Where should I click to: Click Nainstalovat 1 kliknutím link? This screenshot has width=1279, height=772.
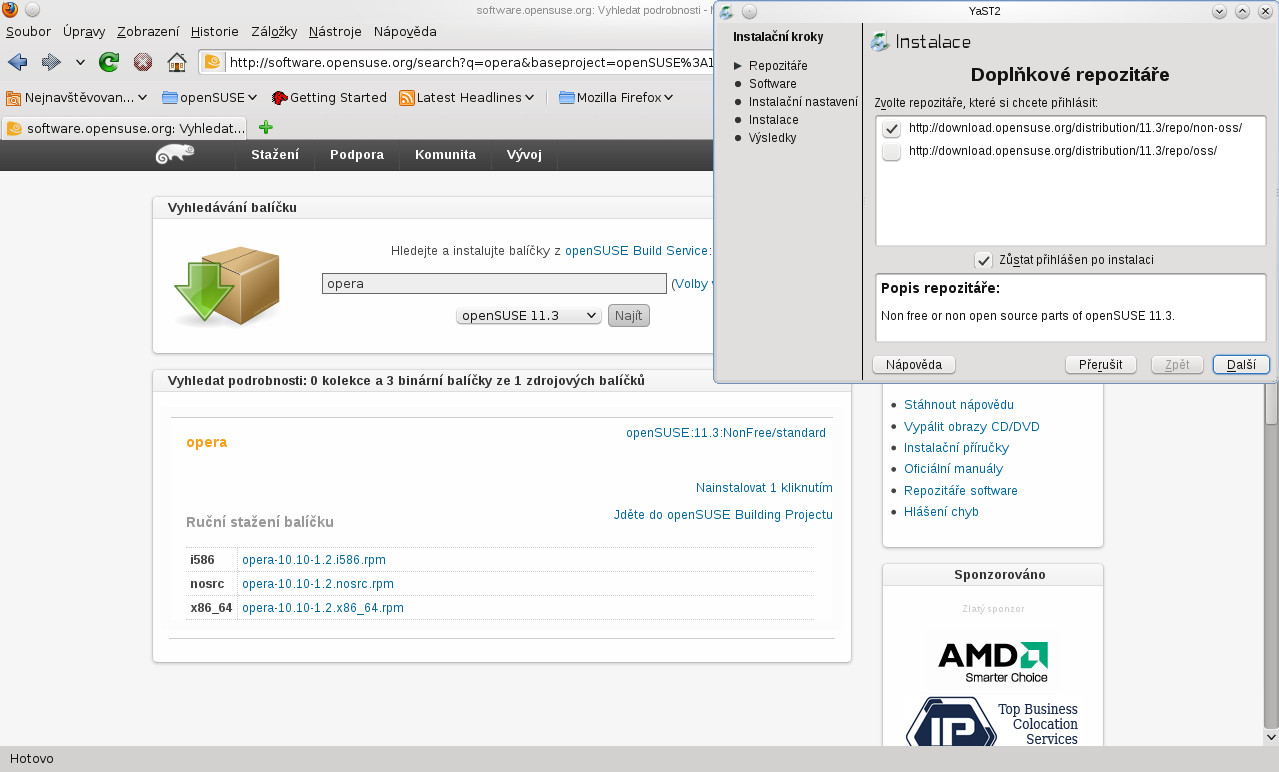(764, 488)
